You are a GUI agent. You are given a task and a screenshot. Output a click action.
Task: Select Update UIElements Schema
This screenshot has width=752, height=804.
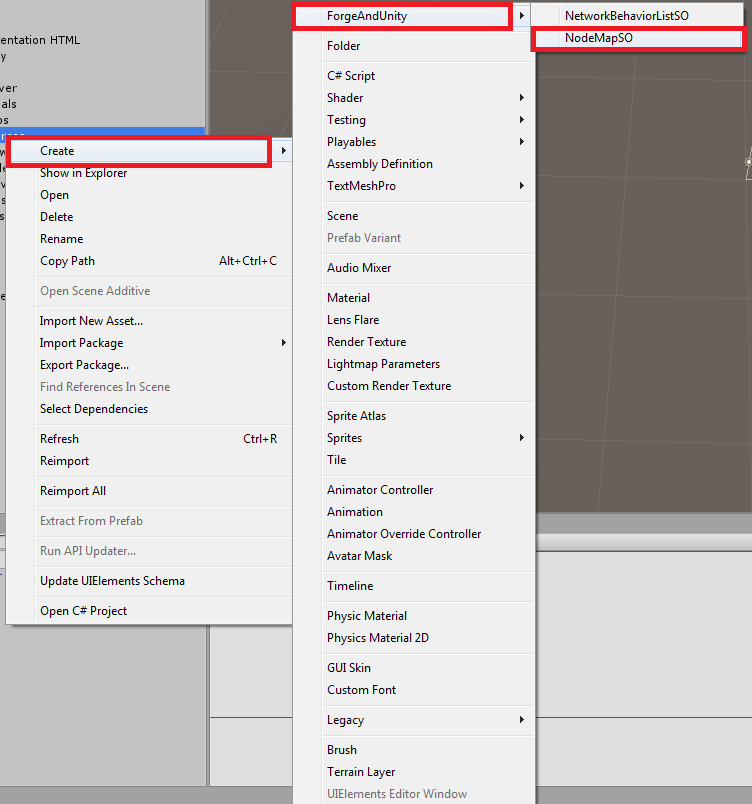pyautogui.click(x=149, y=581)
